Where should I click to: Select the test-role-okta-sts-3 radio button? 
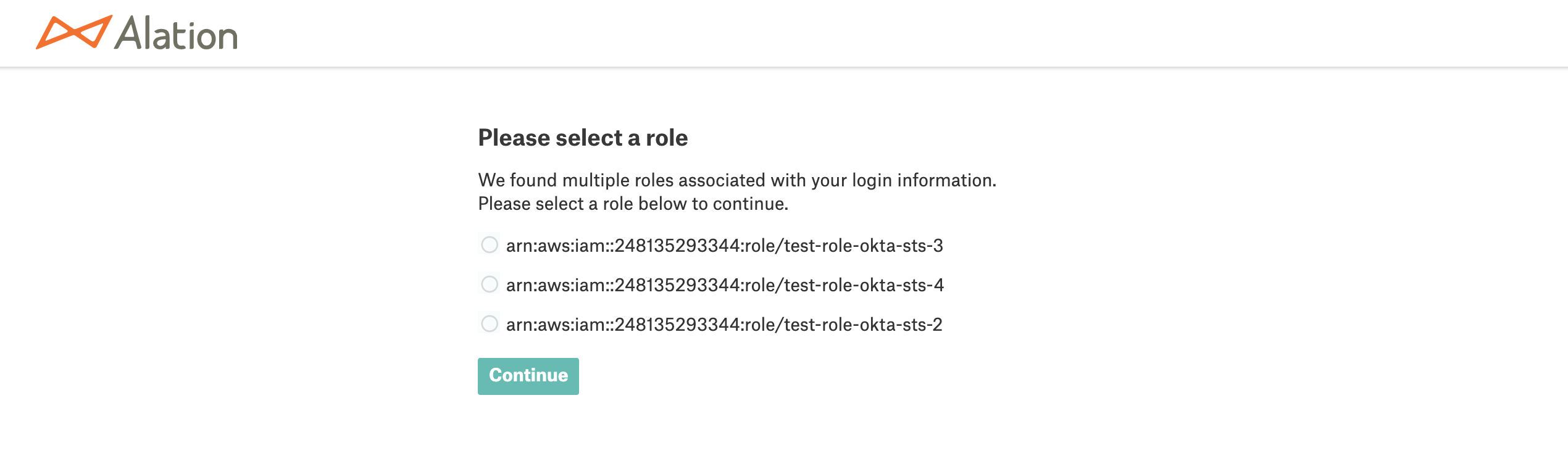point(490,245)
